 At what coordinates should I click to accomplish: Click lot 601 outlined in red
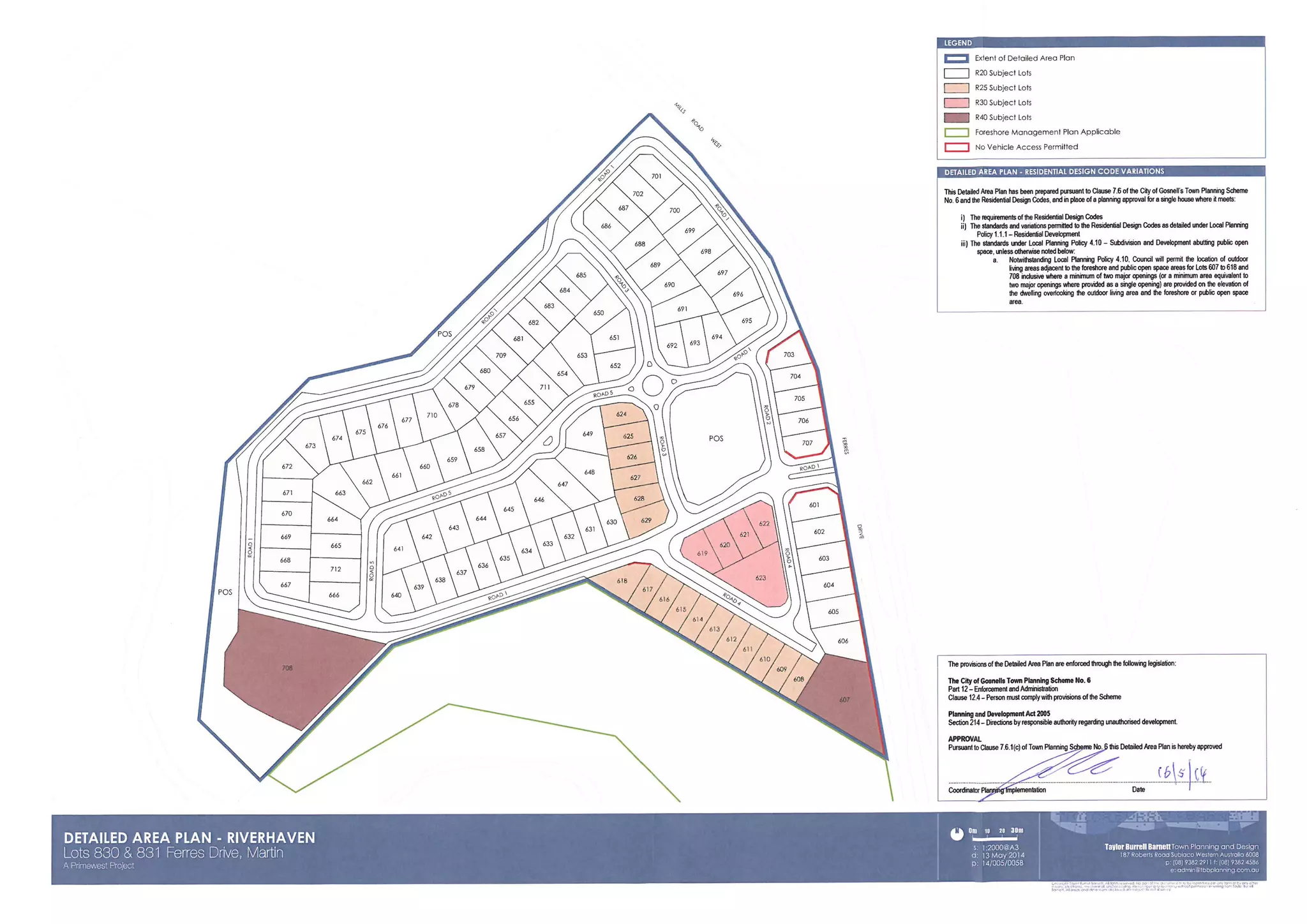[x=814, y=505]
